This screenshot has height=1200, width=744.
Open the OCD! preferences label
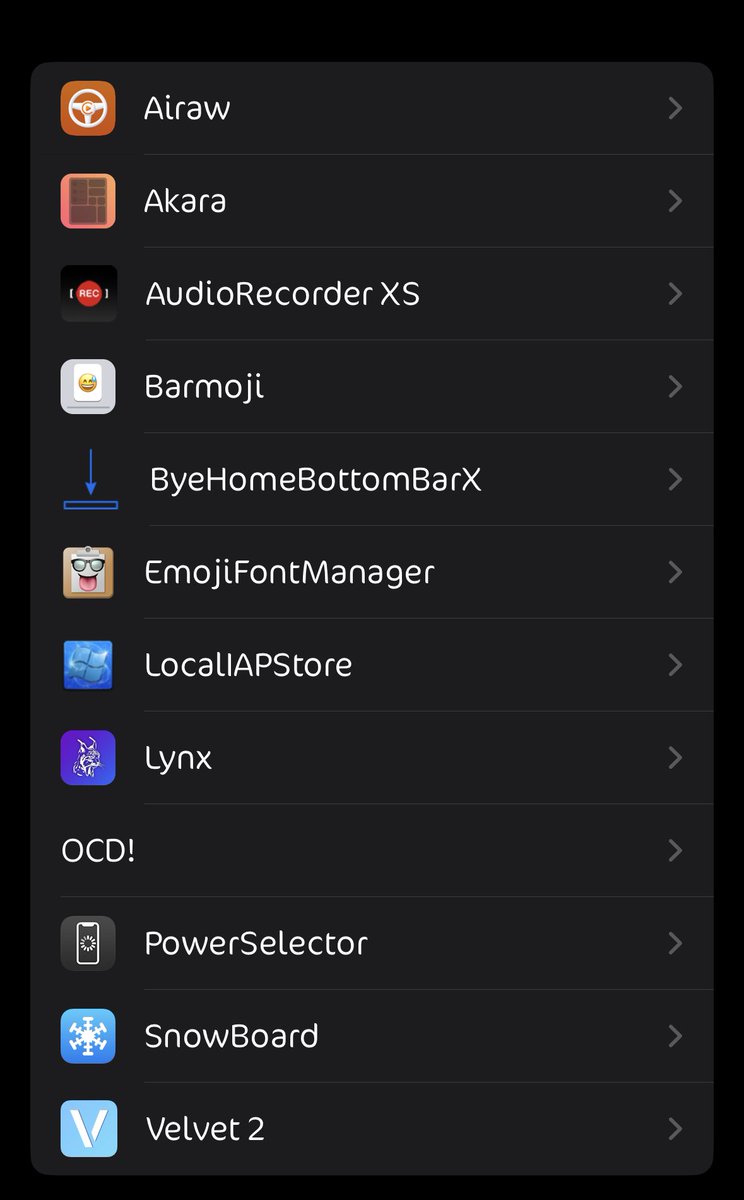click(x=98, y=851)
